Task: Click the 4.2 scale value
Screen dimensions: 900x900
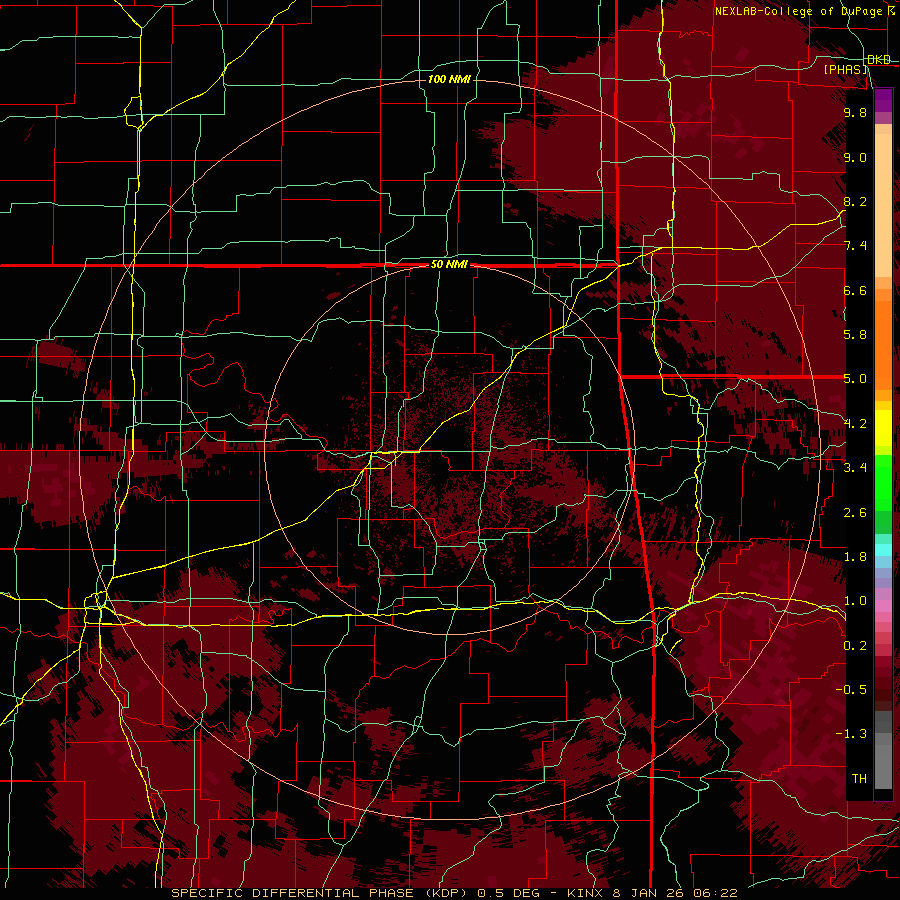Action: tap(855, 424)
